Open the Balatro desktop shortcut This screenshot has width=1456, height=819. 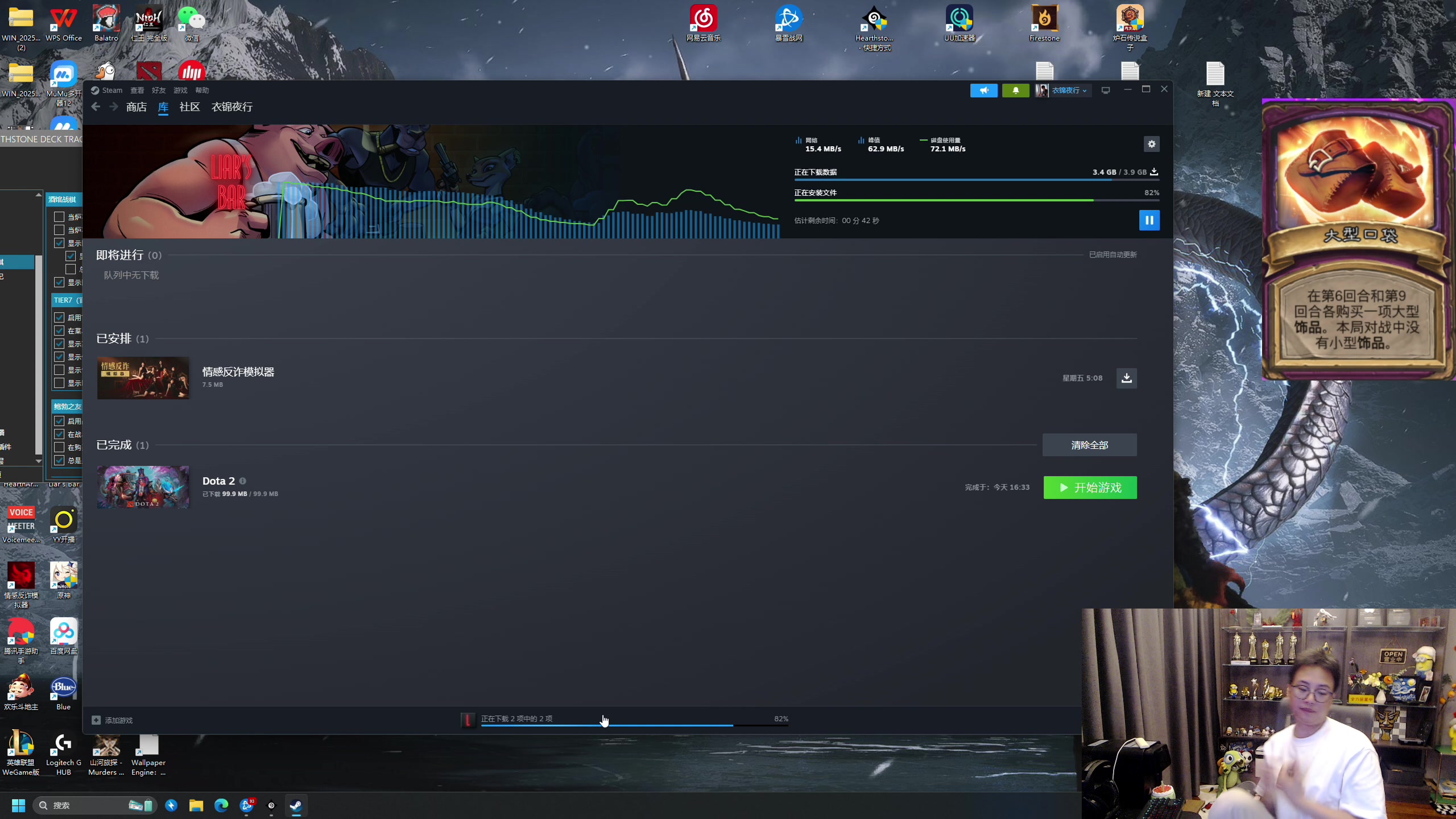point(106,24)
